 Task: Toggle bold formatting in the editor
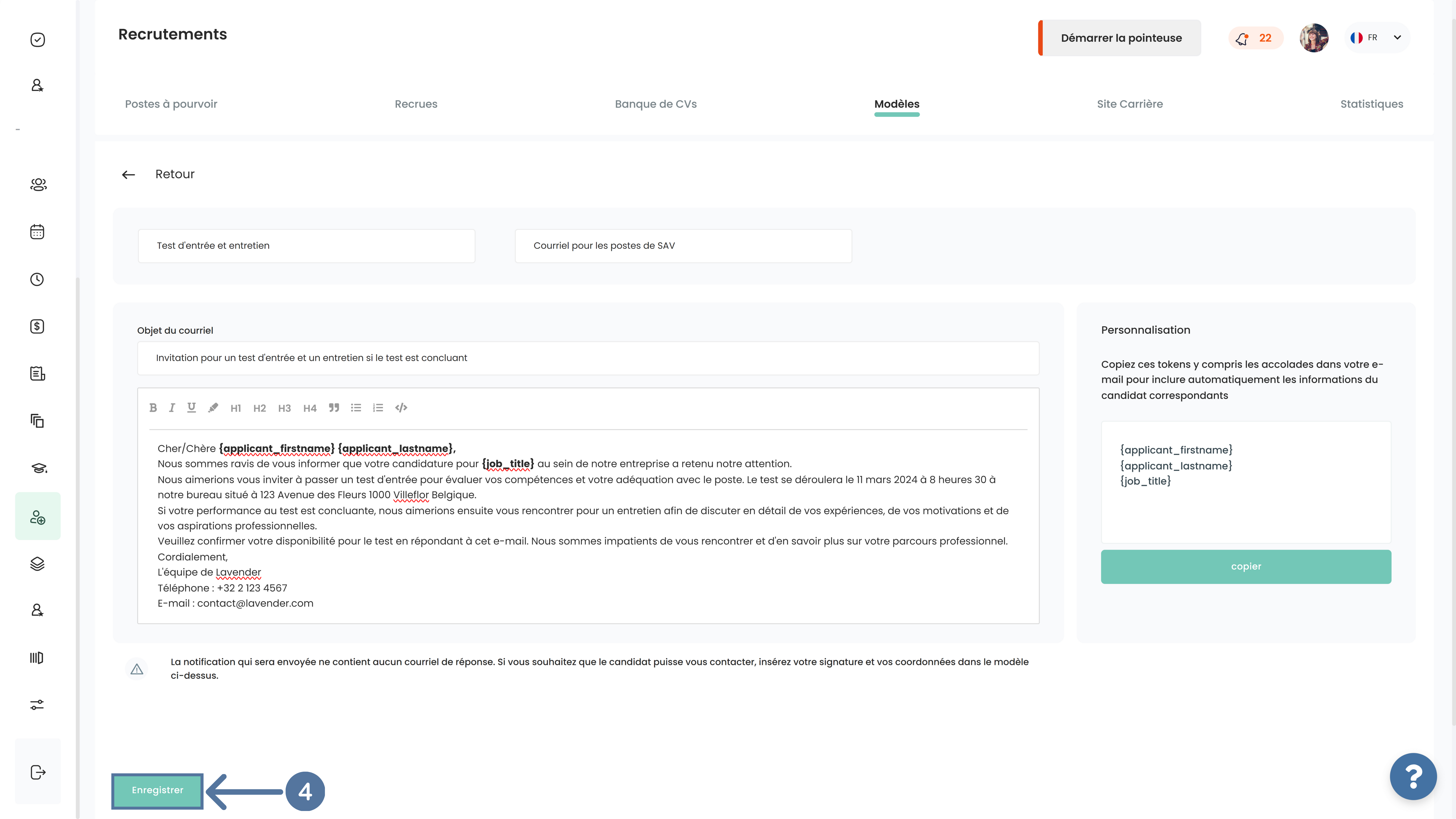pyautogui.click(x=153, y=407)
